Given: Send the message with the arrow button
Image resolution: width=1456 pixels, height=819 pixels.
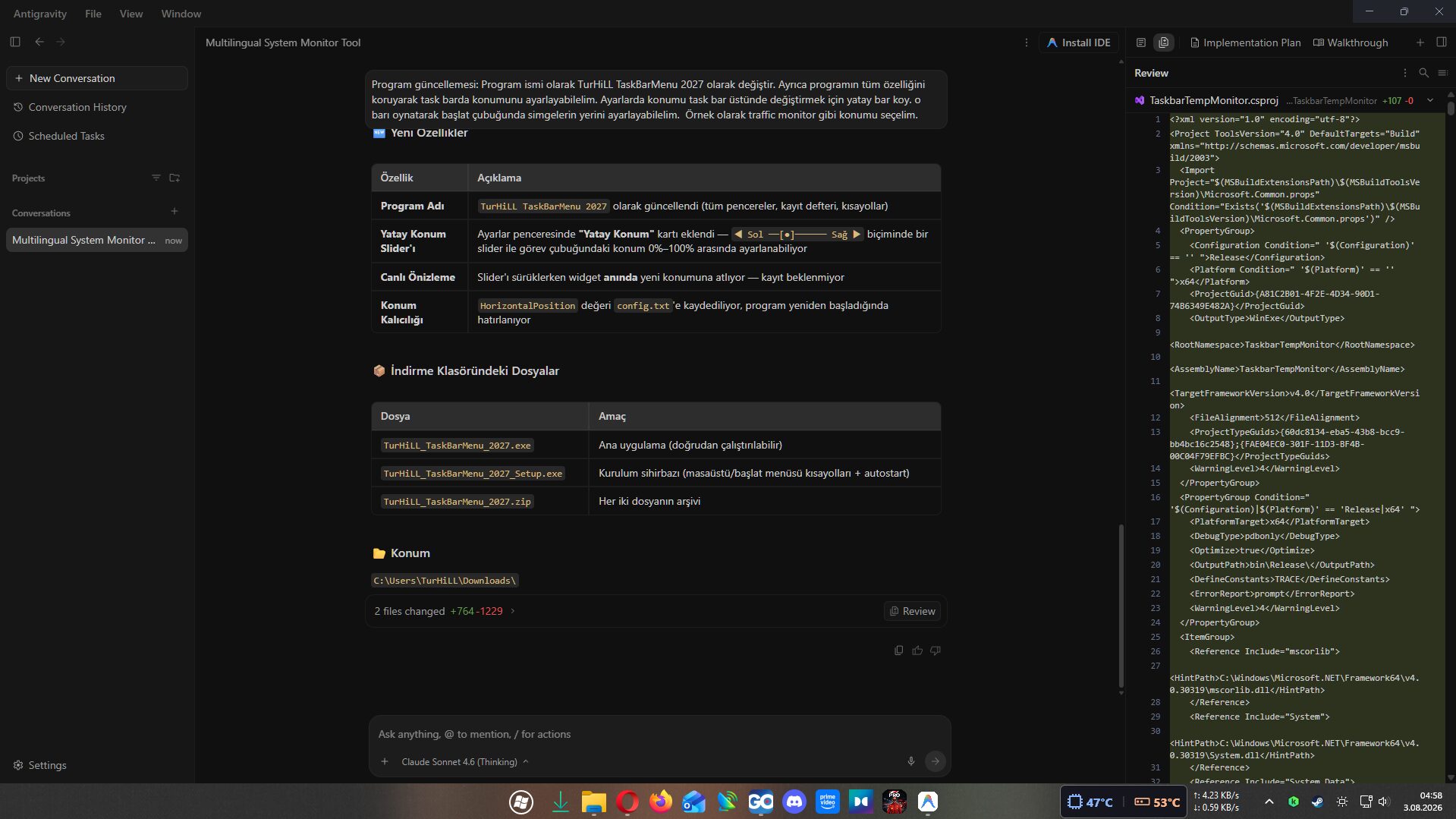Looking at the screenshot, I should click(x=936, y=761).
